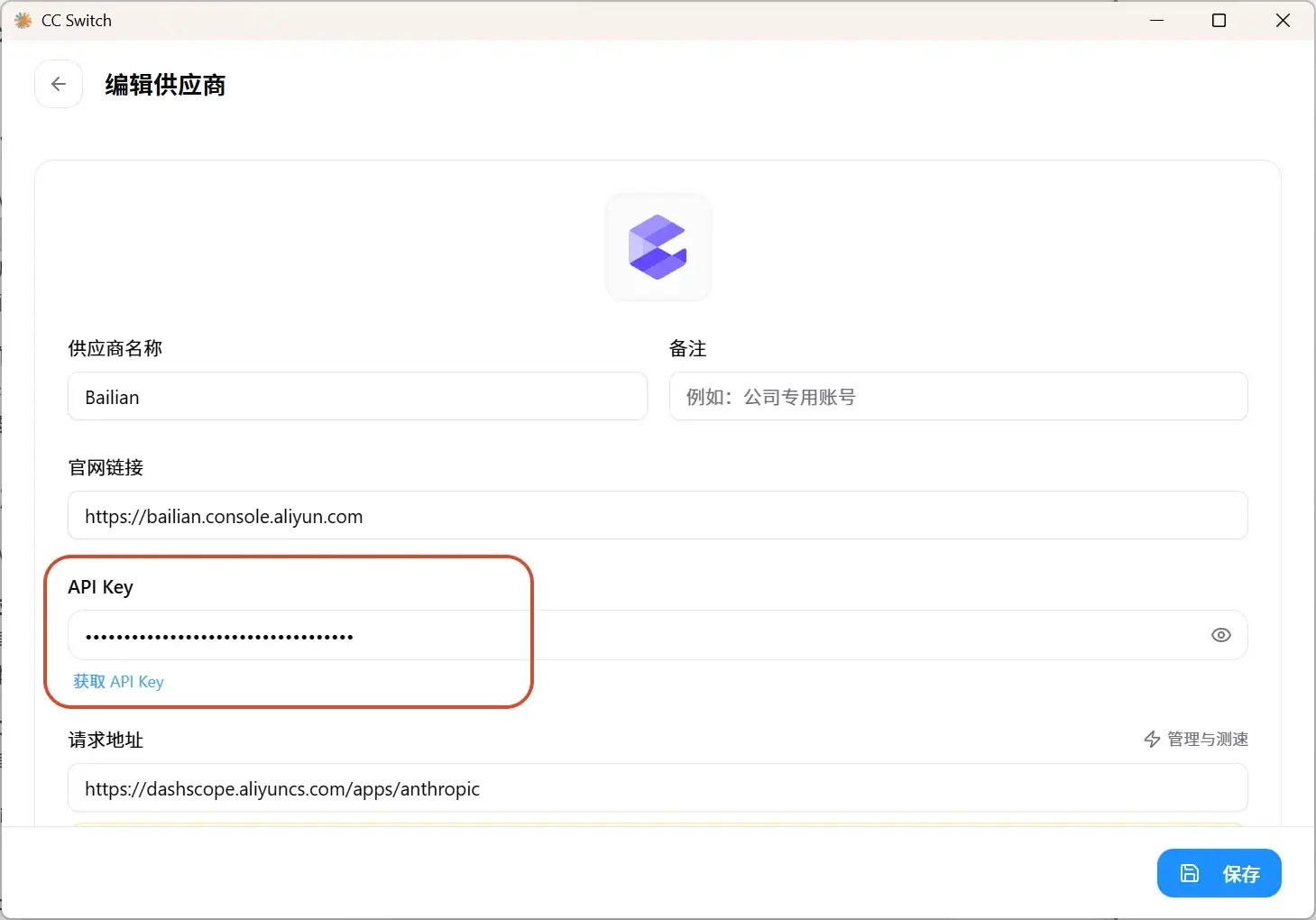Image resolution: width=1316 pixels, height=920 pixels.
Task: Click inside the masked API Key field
Action: [631, 636]
